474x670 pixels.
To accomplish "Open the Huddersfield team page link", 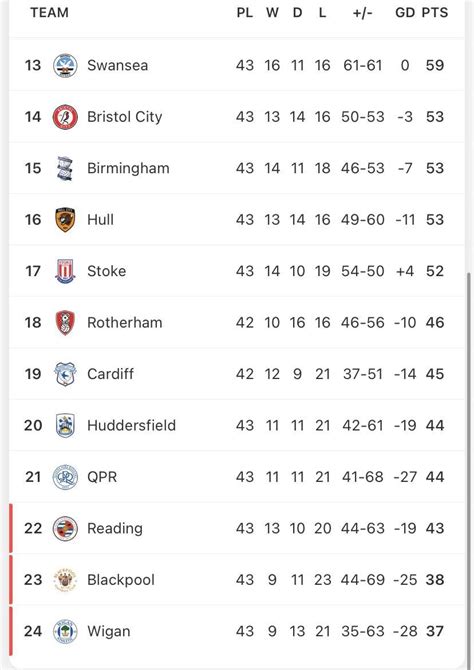I will [131, 426].
